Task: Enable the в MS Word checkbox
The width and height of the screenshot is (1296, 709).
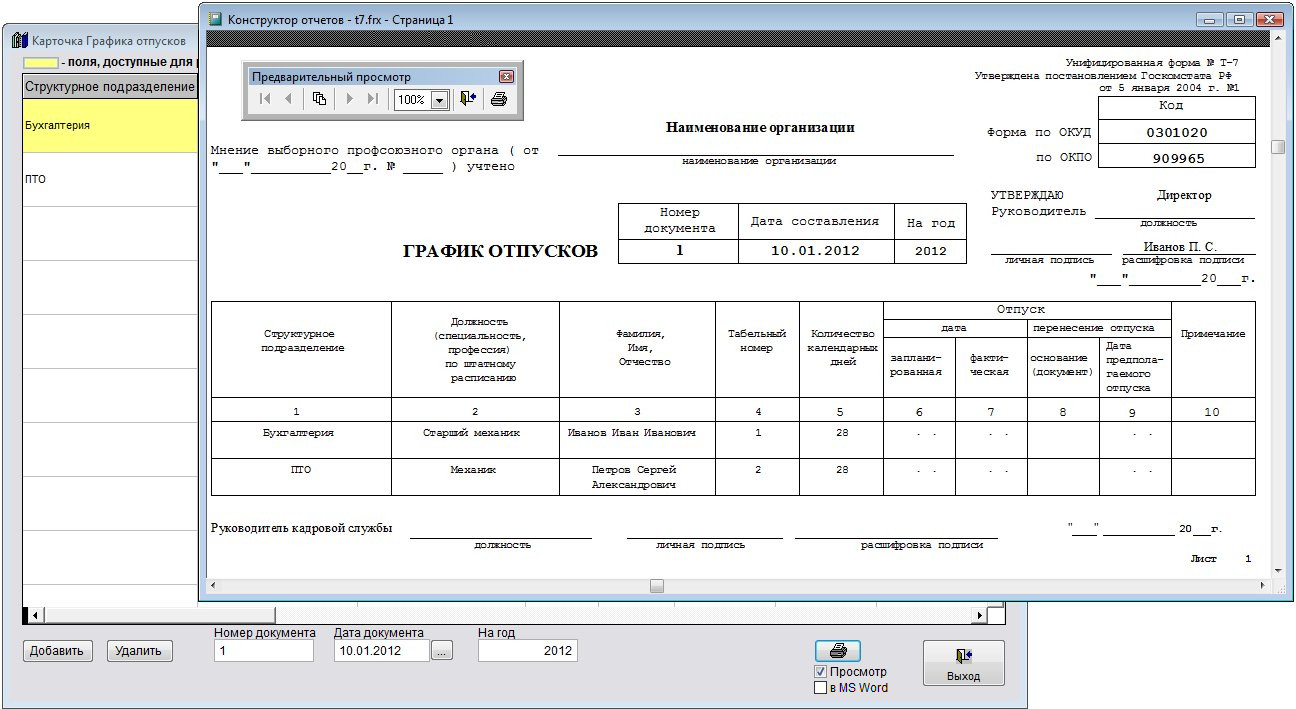Action: tap(821, 688)
